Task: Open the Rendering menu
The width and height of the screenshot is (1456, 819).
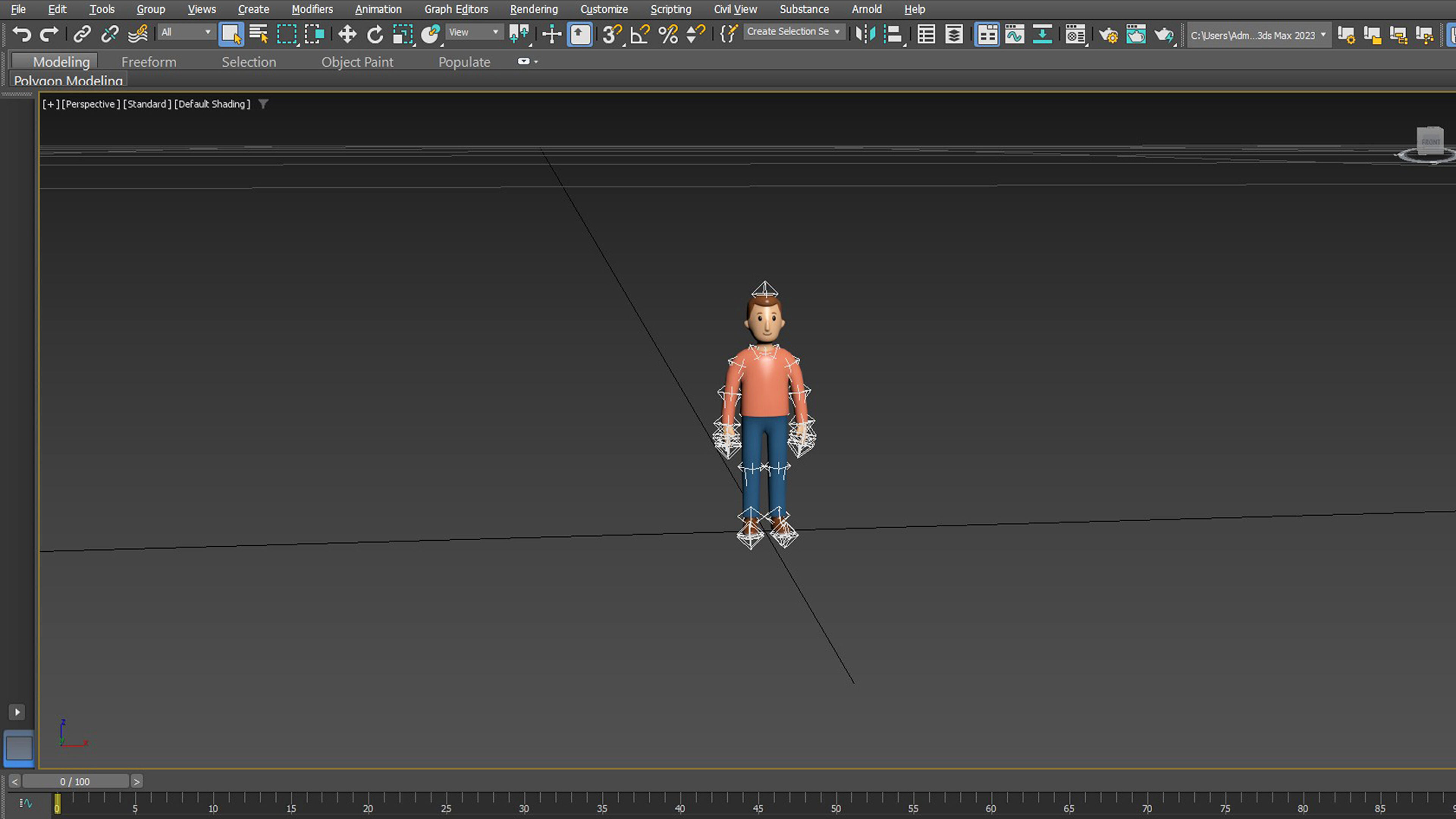Action: [x=533, y=9]
